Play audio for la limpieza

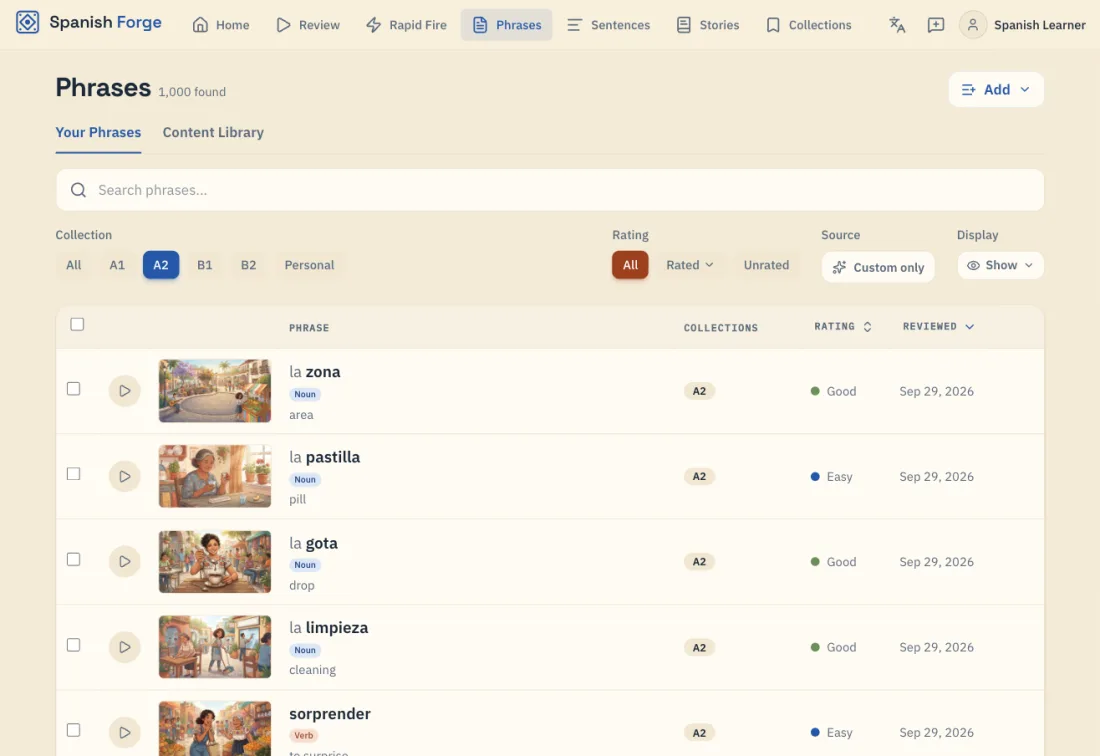click(x=124, y=647)
